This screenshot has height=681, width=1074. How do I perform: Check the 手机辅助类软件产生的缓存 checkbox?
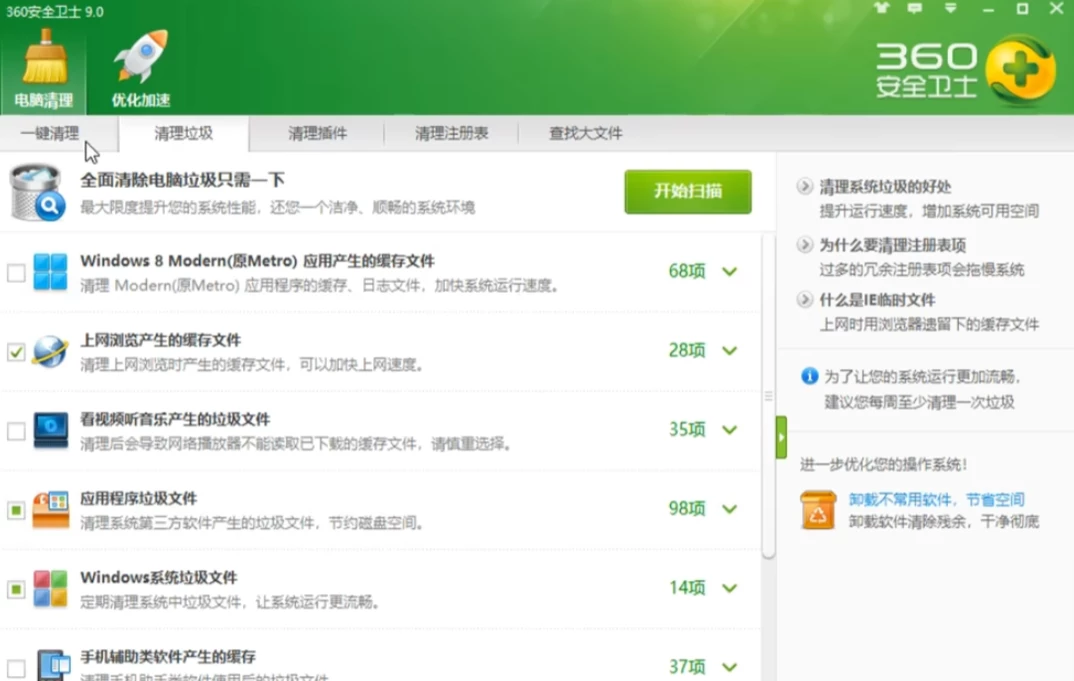[x=16, y=668]
